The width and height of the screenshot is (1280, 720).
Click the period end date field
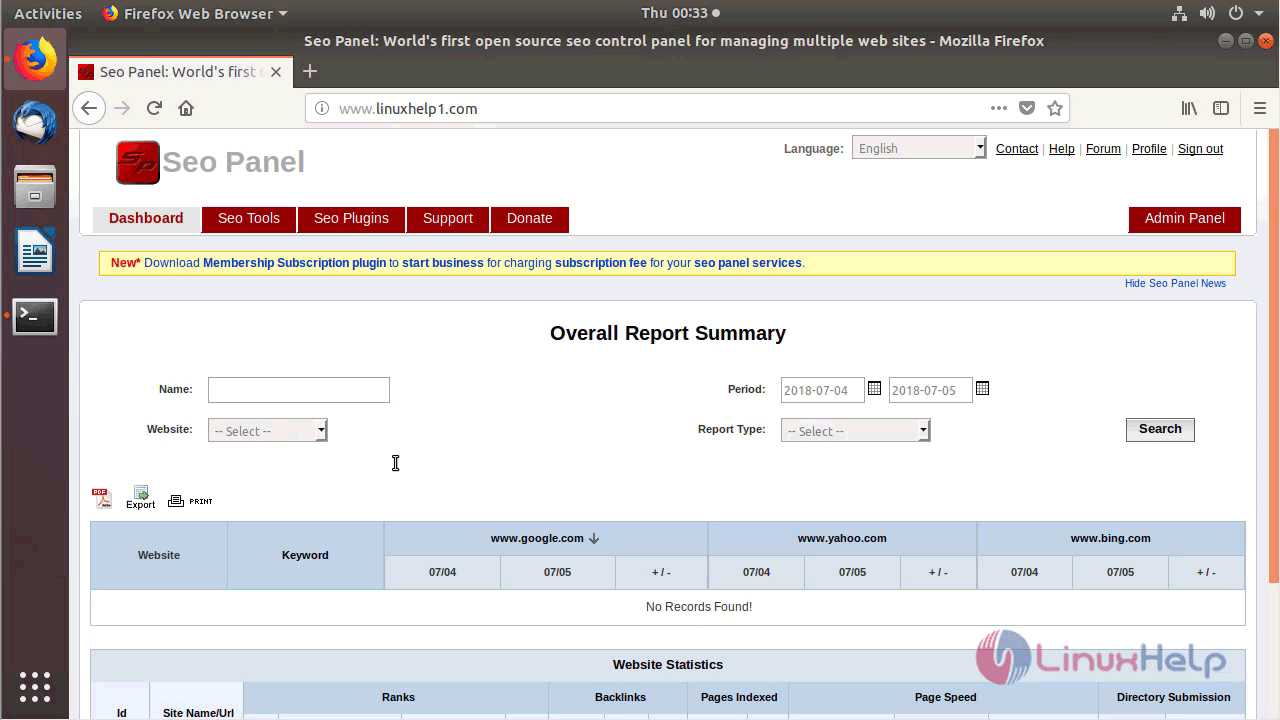931,390
